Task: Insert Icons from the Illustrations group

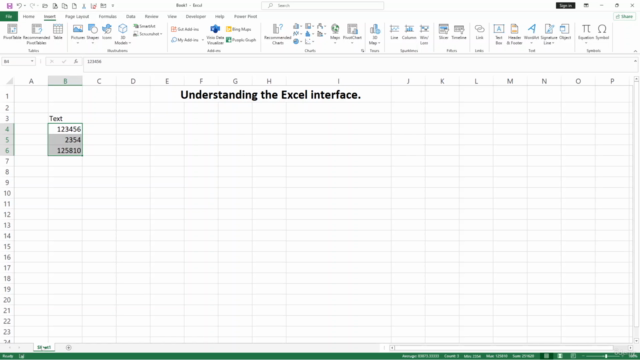Action: pos(107,32)
